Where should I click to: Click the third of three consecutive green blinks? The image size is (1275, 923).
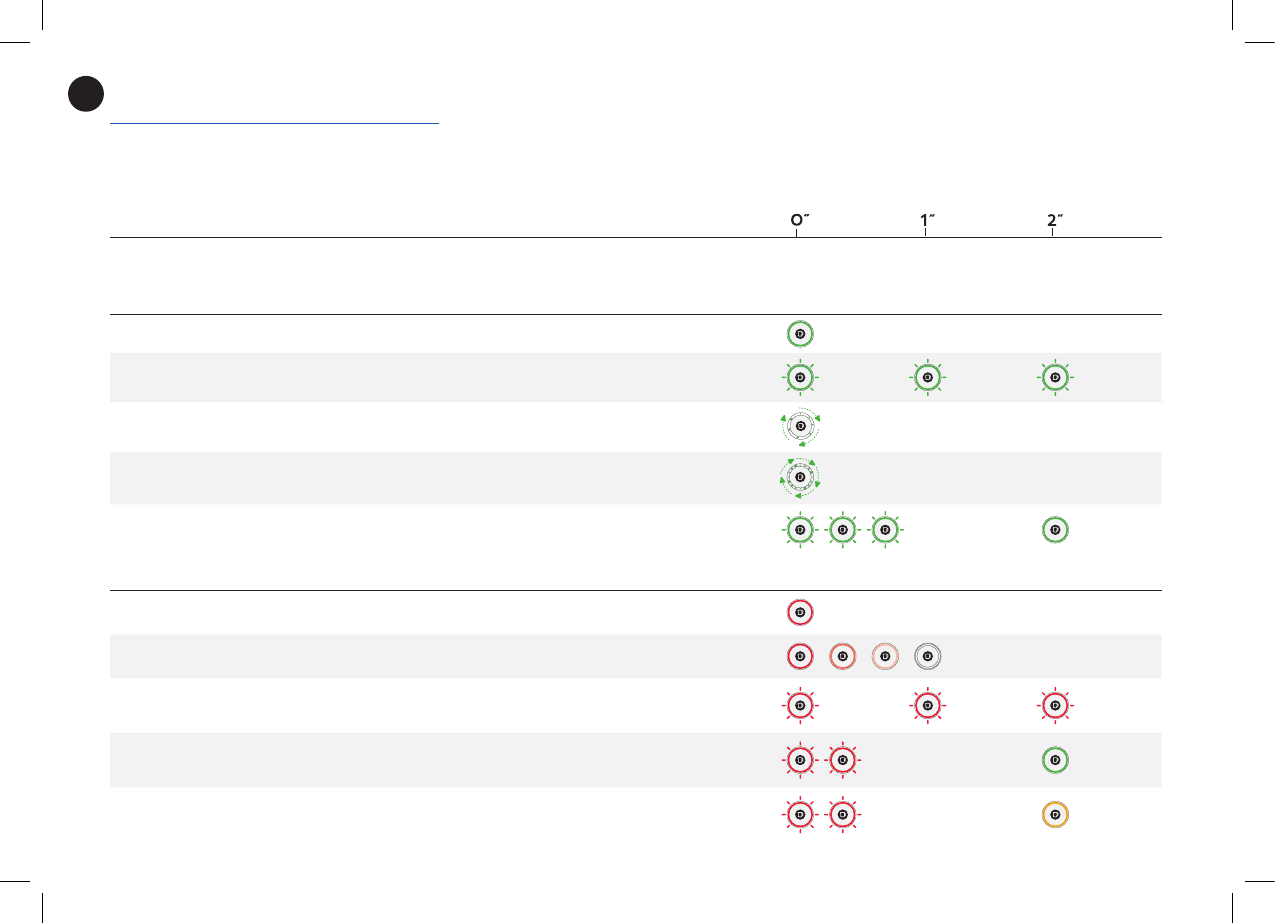coord(885,529)
